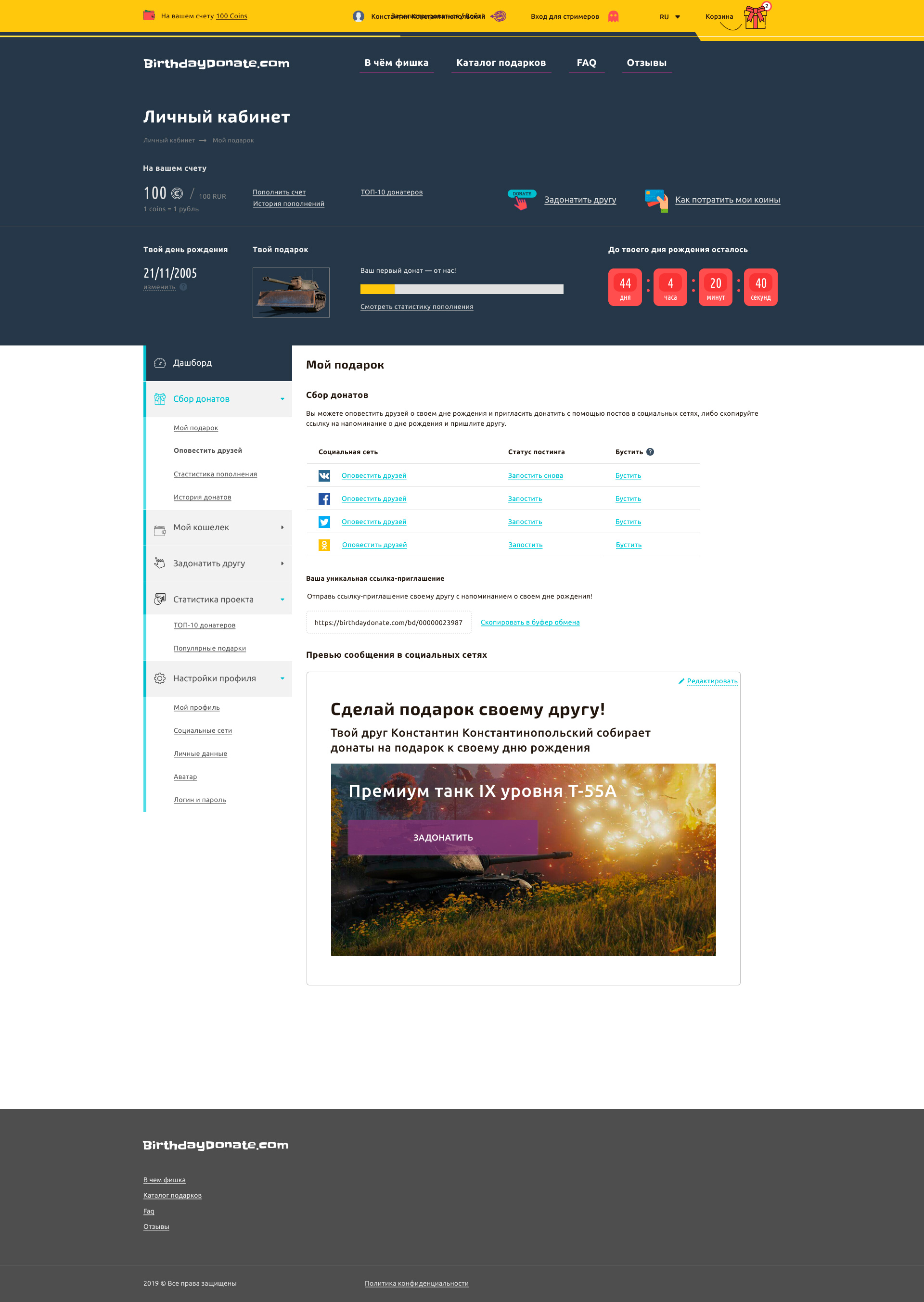Collapse the Настройки профиля section arrow
The image size is (924, 1302).
coord(282,678)
